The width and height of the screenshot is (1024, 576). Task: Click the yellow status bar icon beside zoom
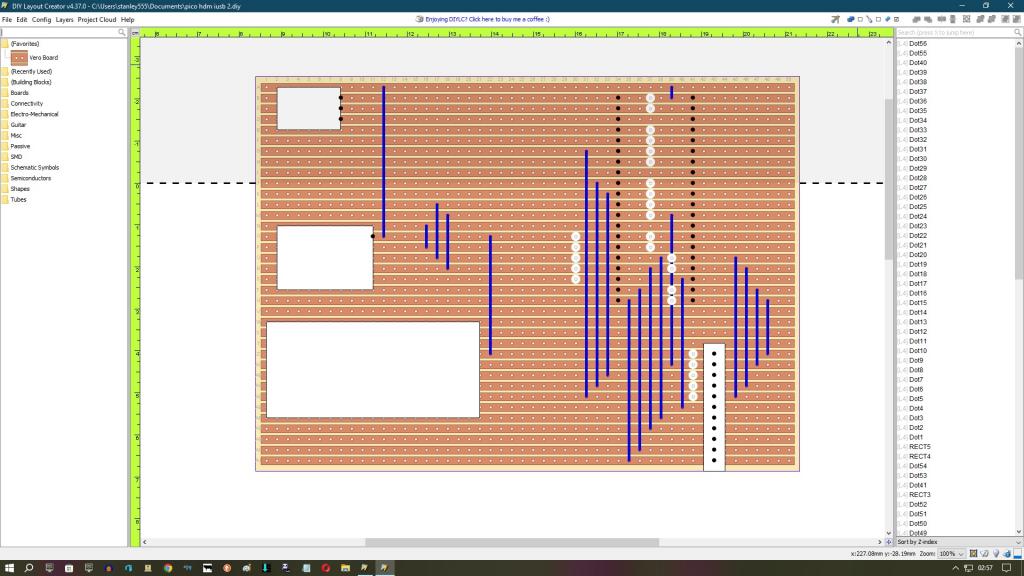[x=974, y=553]
